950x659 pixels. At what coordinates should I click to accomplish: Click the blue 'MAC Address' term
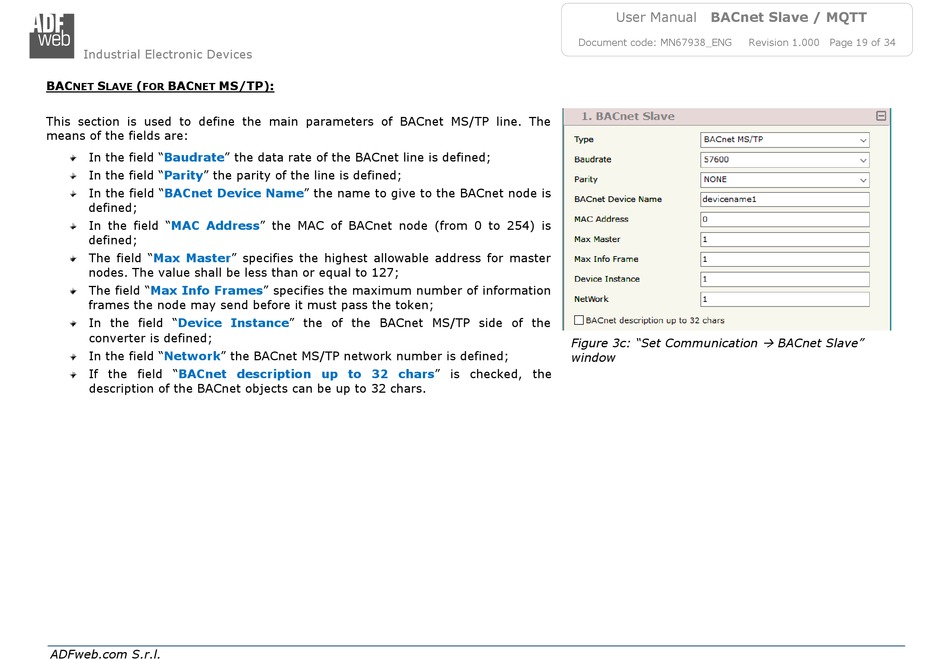(x=215, y=226)
